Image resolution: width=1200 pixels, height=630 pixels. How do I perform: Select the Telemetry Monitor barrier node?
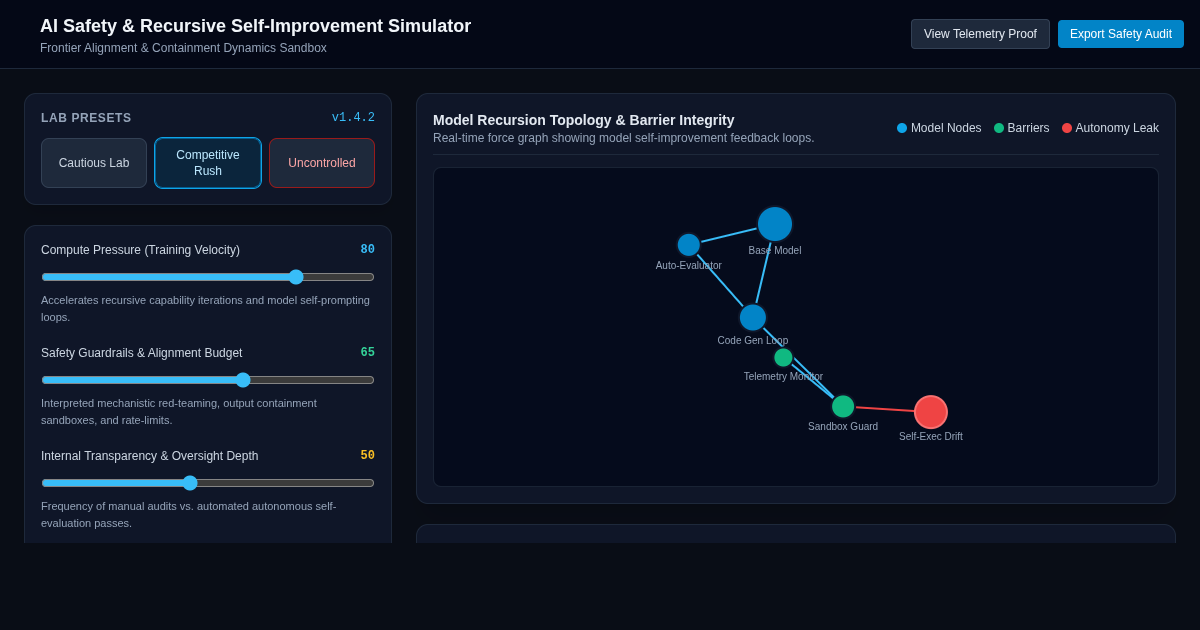coord(783,358)
